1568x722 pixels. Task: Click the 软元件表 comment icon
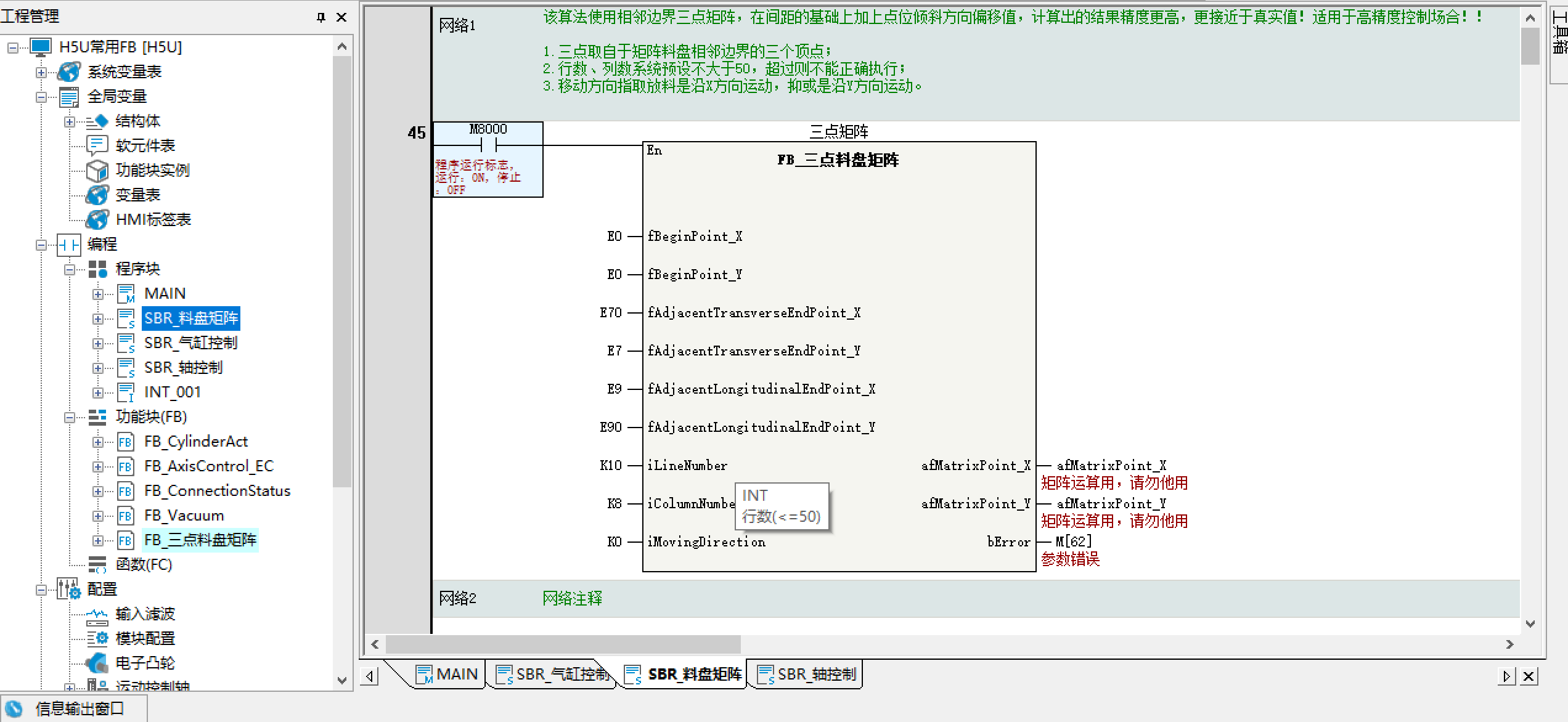(97, 145)
